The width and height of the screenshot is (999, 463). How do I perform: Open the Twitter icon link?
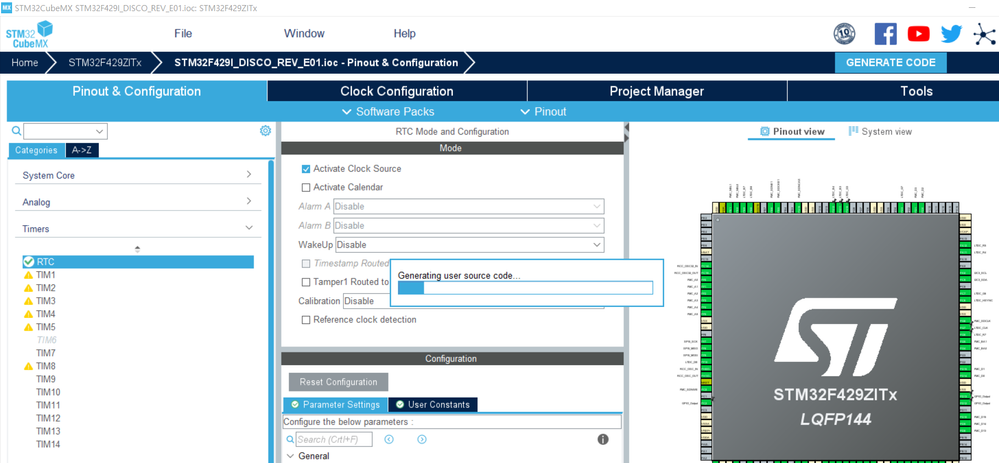pos(951,34)
